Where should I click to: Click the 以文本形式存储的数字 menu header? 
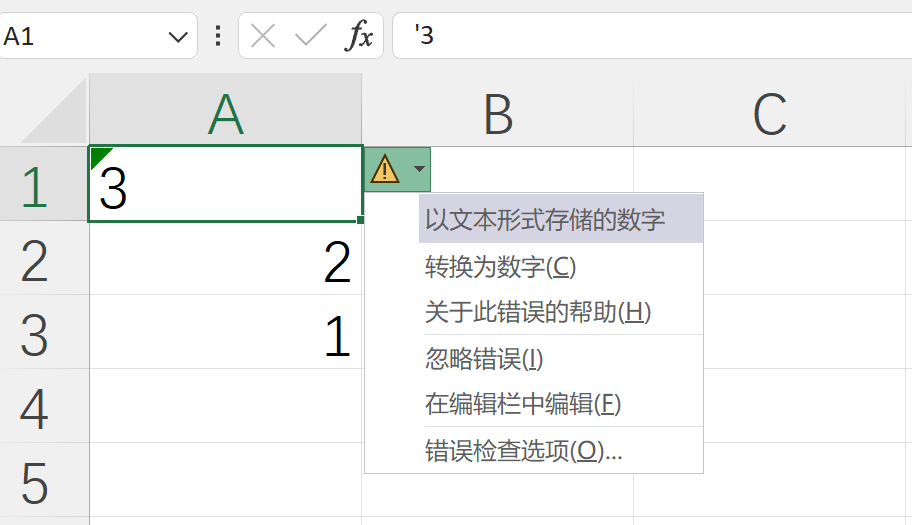[545, 220]
